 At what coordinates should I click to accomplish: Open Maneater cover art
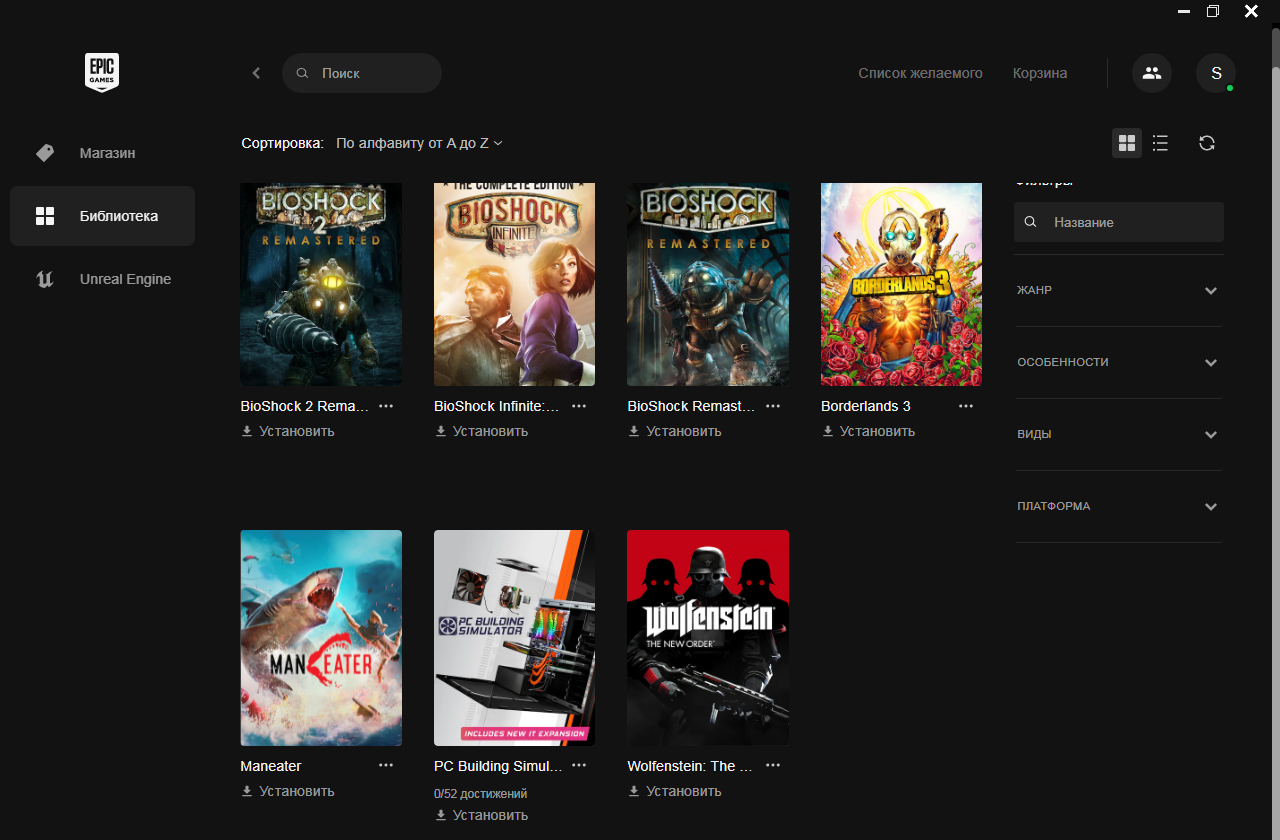click(x=321, y=638)
